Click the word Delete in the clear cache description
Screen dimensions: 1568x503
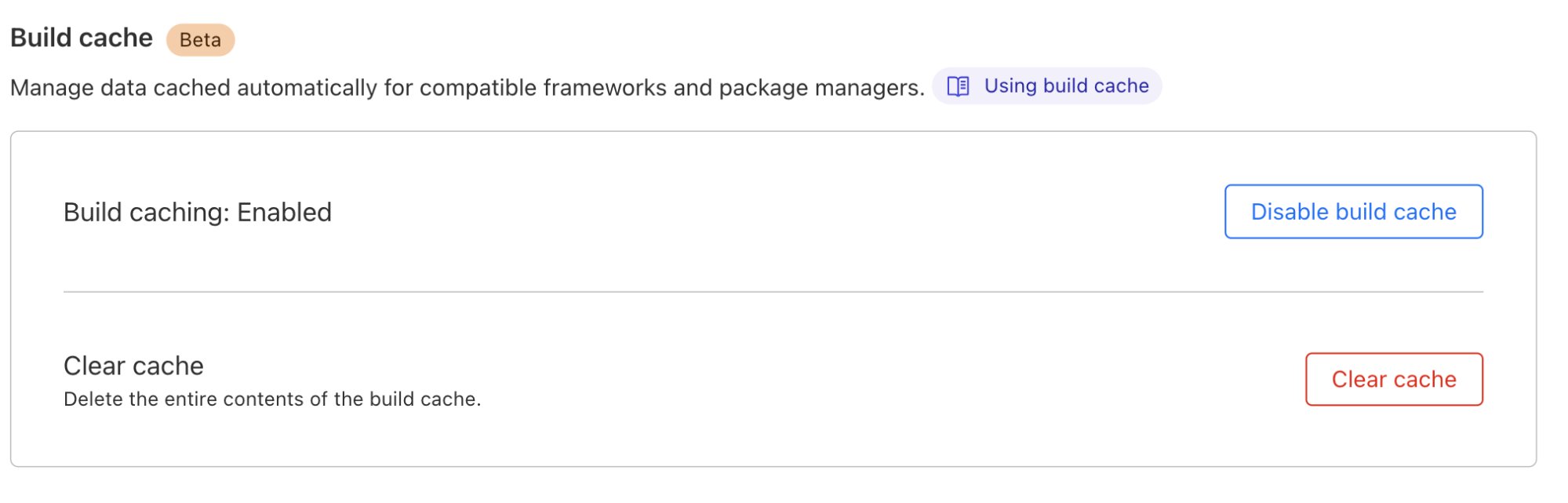[93, 399]
